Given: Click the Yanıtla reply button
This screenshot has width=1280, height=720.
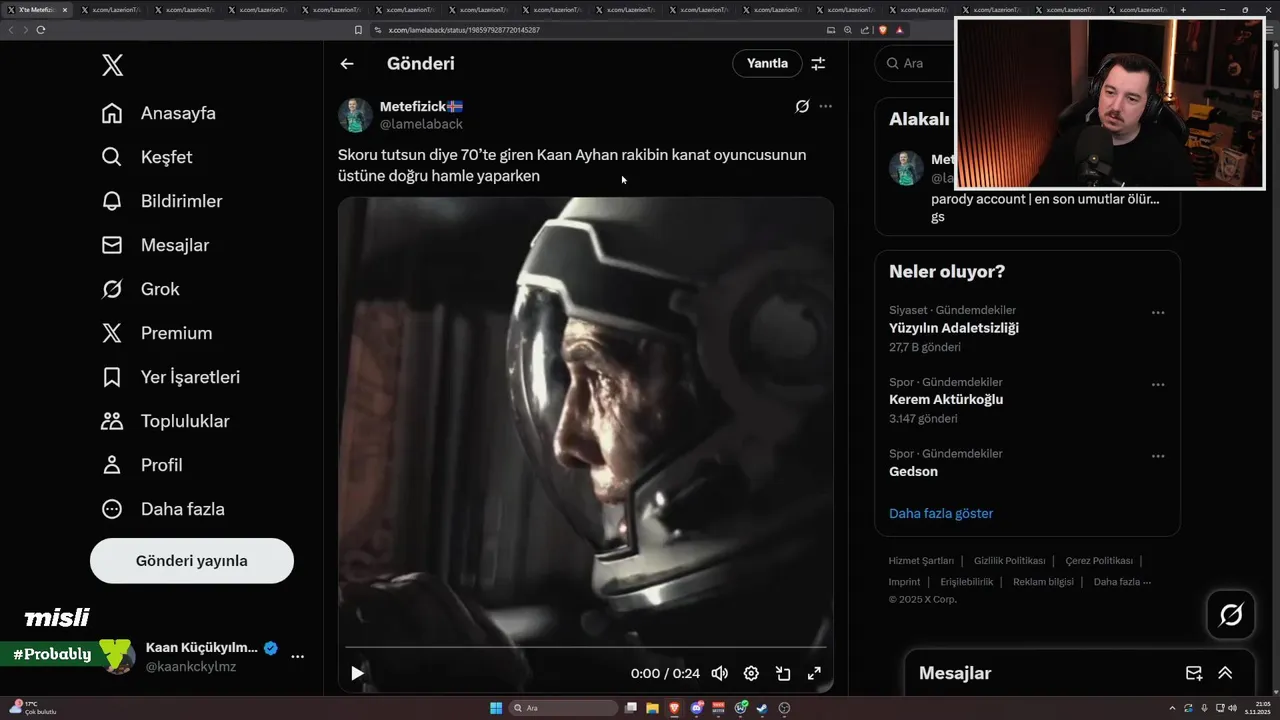Looking at the screenshot, I should coord(767,63).
